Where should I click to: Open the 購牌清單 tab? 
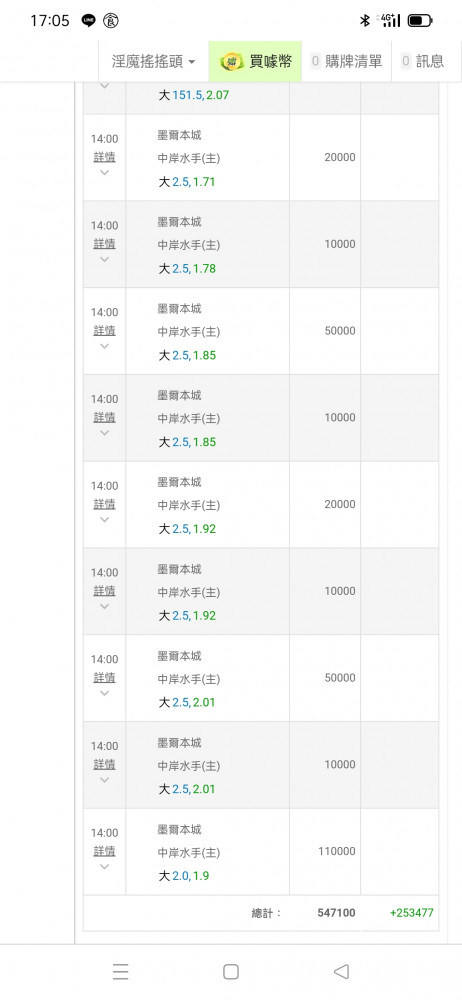pyautogui.click(x=346, y=61)
